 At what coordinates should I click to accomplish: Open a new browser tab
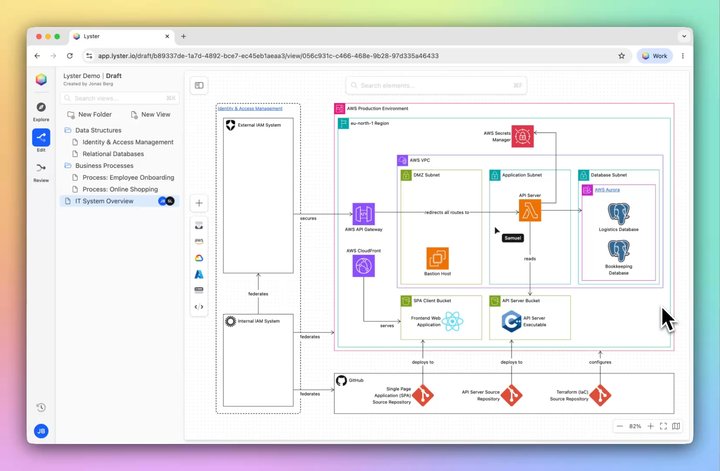click(x=183, y=36)
